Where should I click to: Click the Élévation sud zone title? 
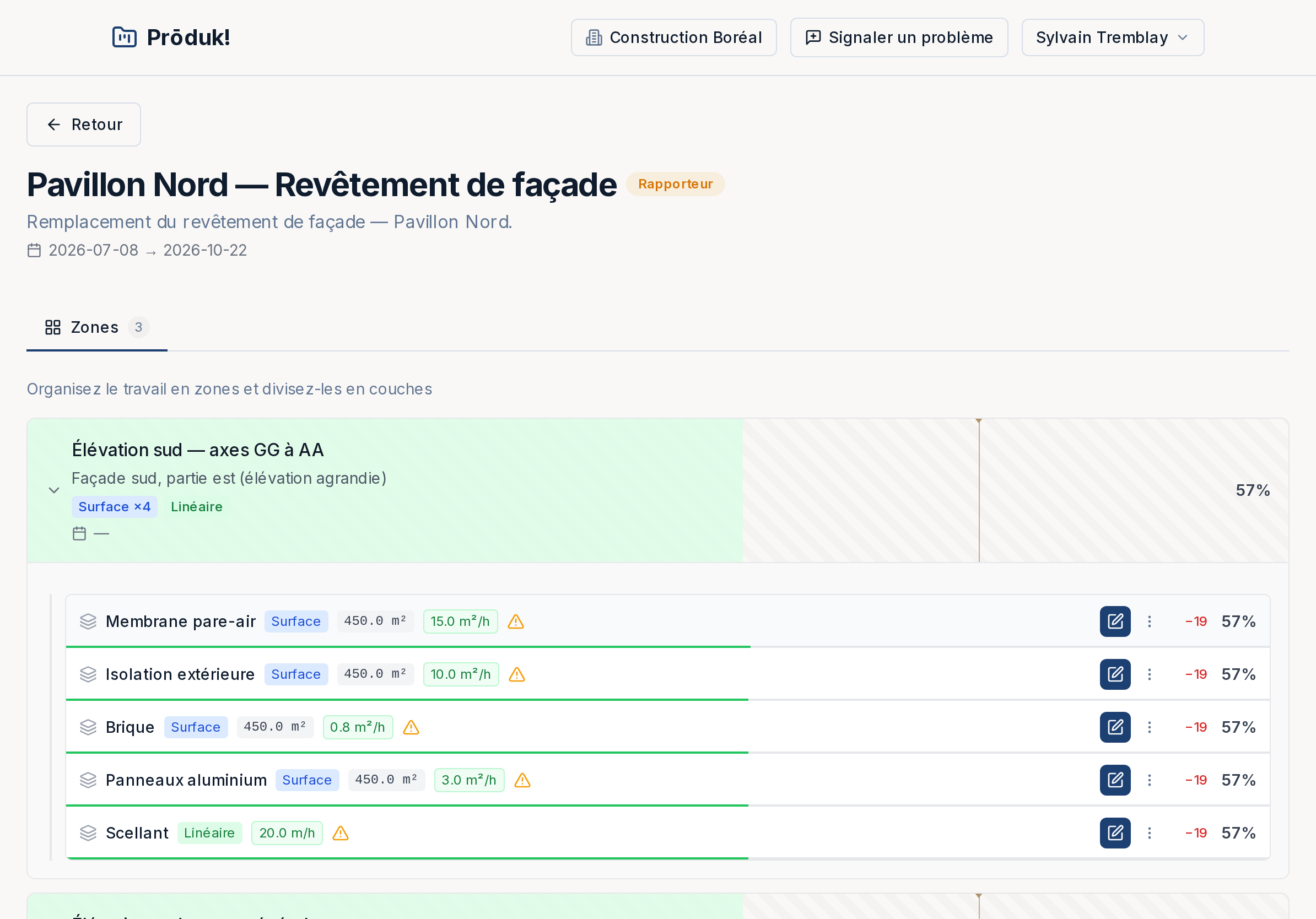tap(198, 450)
